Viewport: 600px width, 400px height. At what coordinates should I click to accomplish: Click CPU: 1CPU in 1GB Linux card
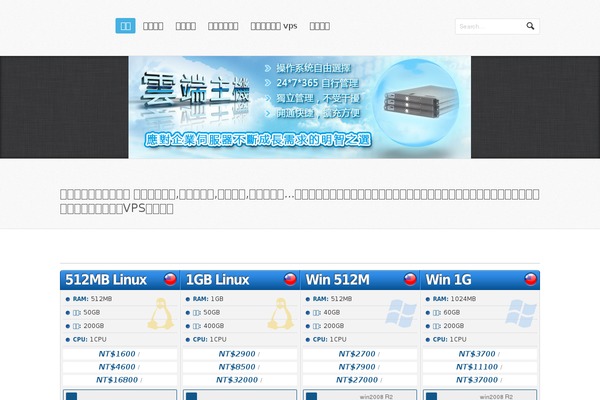pos(210,340)
